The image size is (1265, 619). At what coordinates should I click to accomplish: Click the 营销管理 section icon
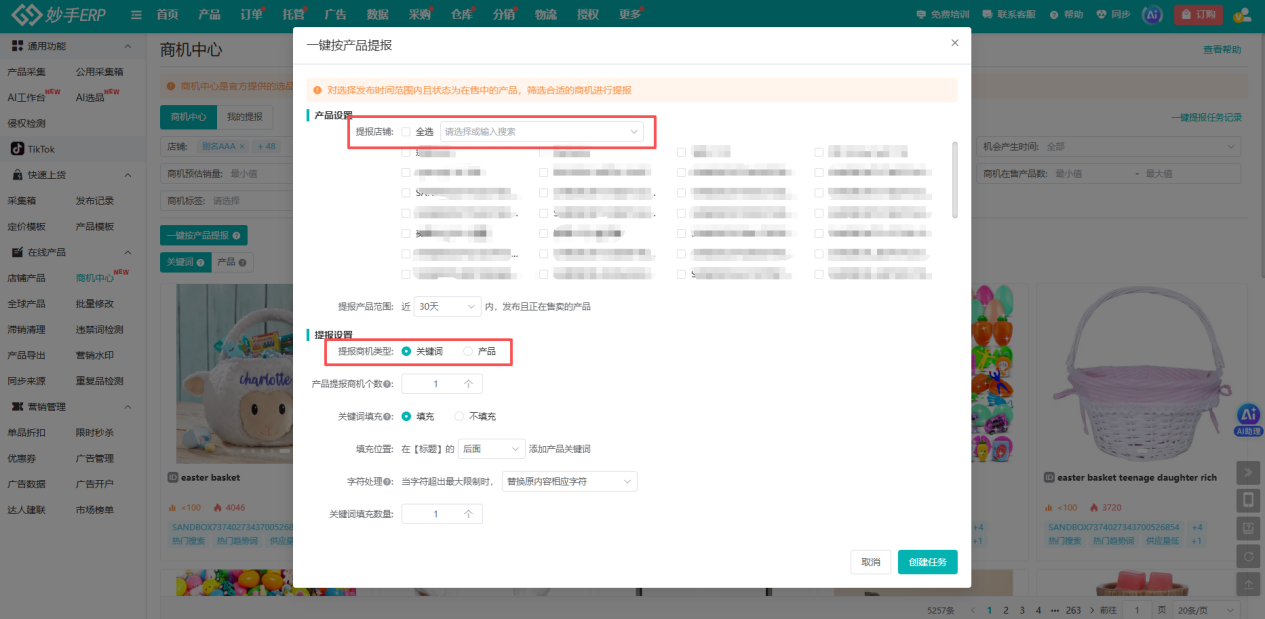17,407
